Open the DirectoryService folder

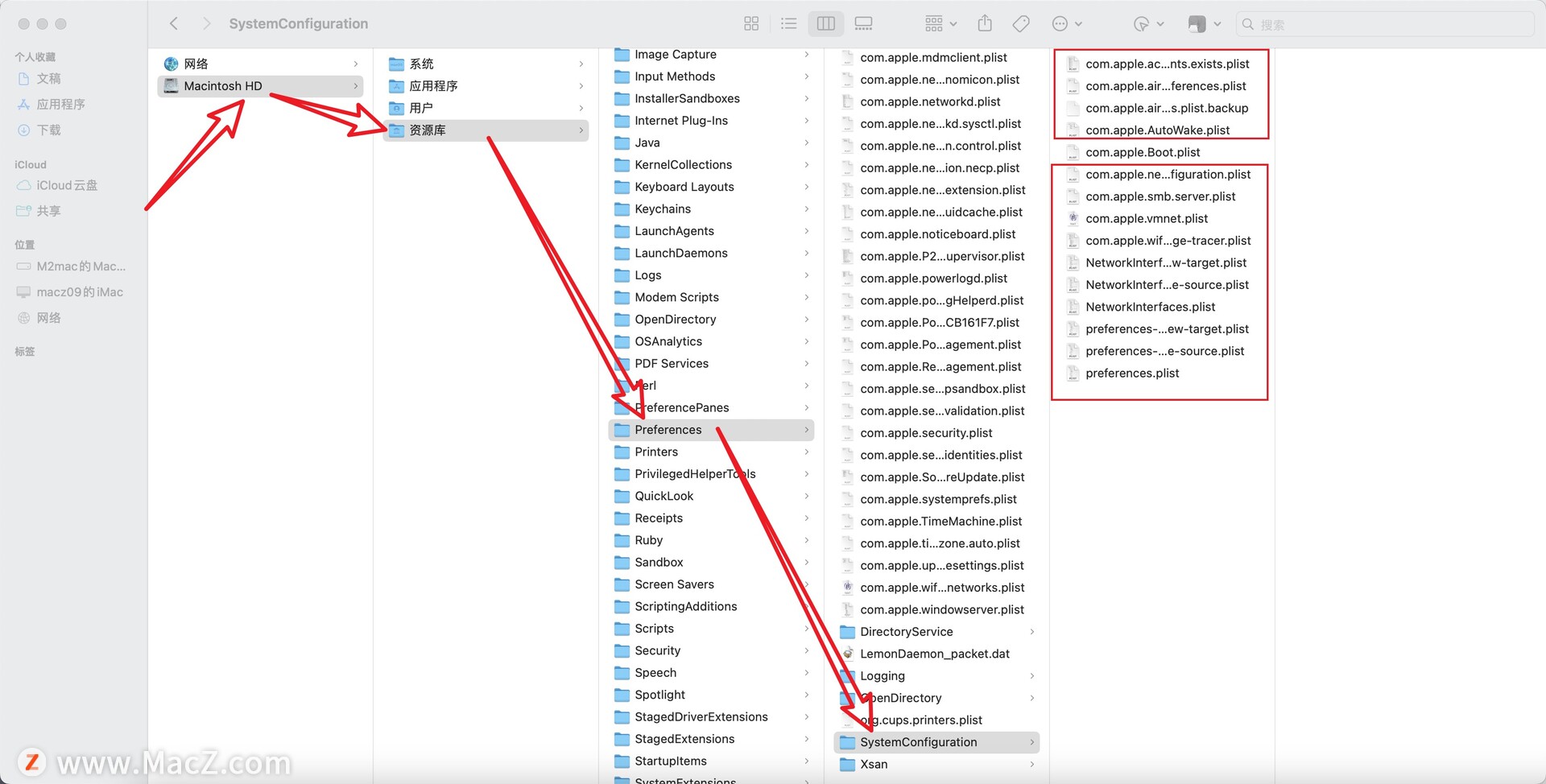point(936,632)
